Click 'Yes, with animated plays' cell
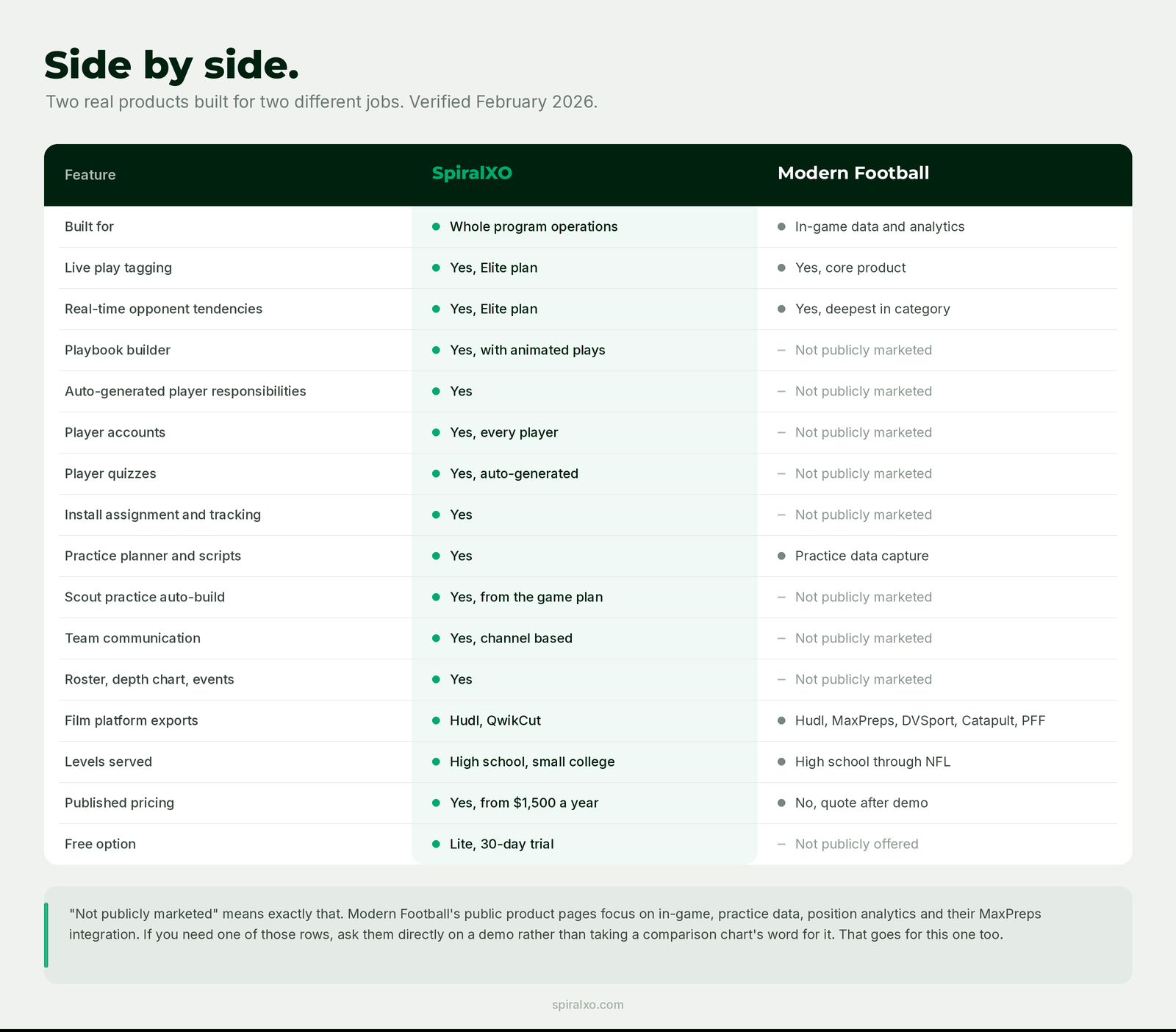The image size is (1176, 1032). coord(528,350)
